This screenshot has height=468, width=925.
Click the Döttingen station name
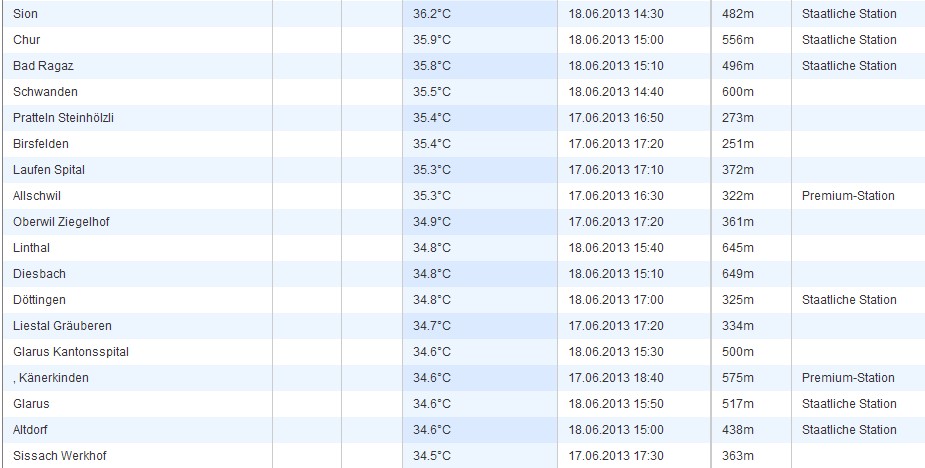click(40, 300)
